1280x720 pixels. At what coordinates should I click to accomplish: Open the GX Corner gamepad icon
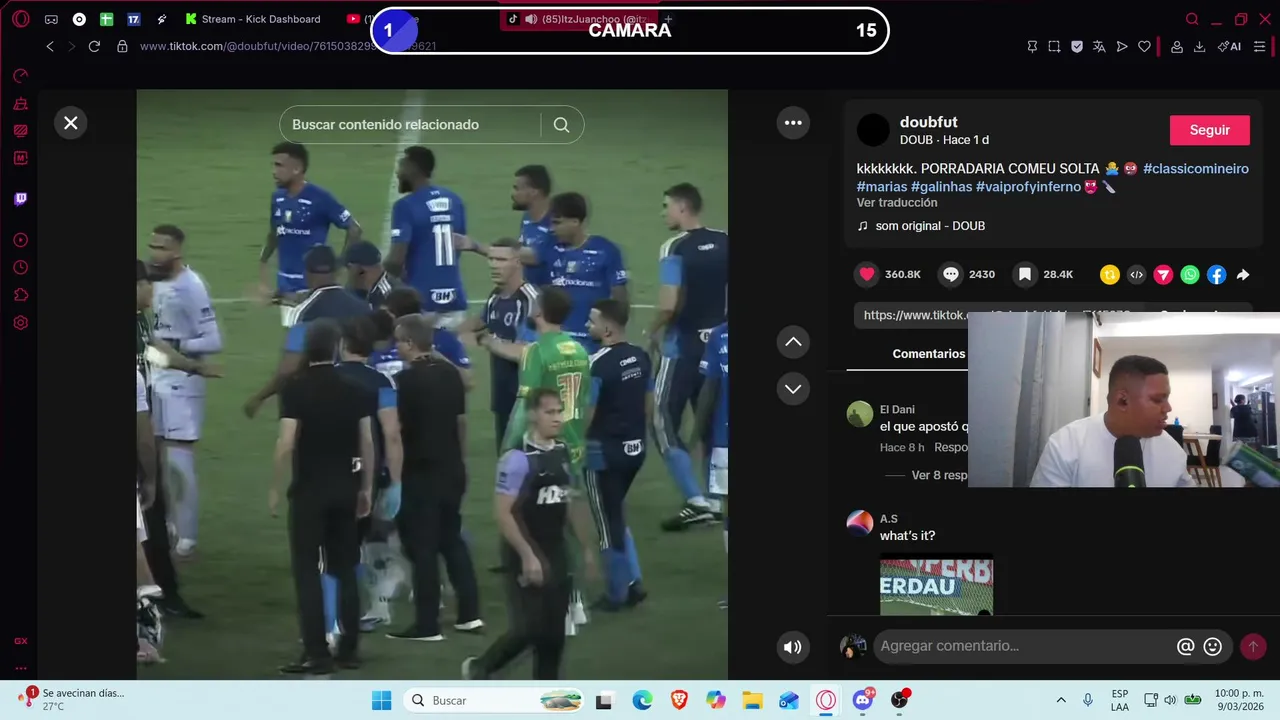[x=52, y=19]
